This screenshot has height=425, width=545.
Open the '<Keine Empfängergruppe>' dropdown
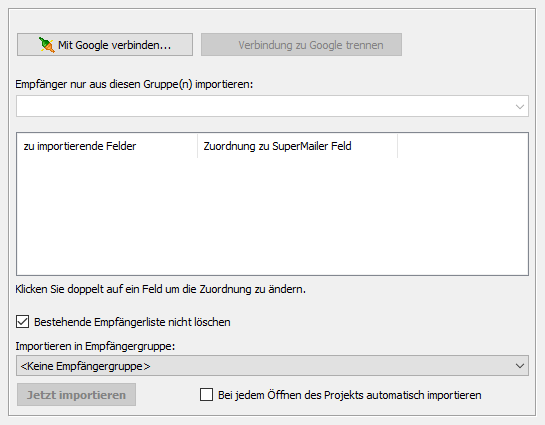click(x=272, y=366)
